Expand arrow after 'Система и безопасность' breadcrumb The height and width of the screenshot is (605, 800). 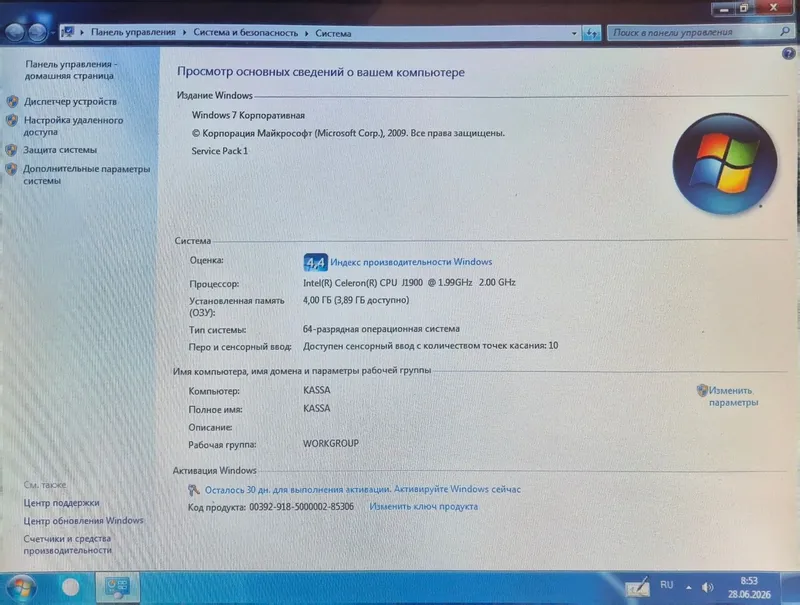point(307,33)
